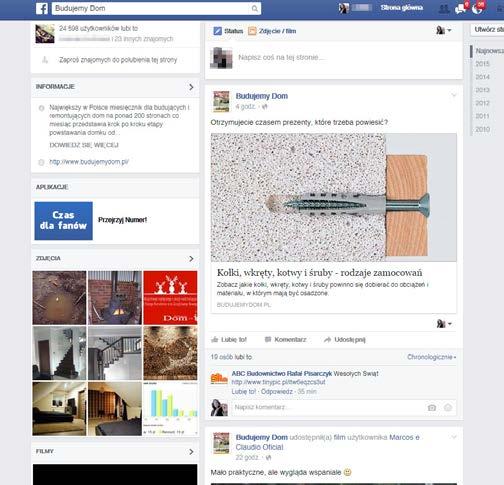Jump to 2015 in timeline

point(482,64)
